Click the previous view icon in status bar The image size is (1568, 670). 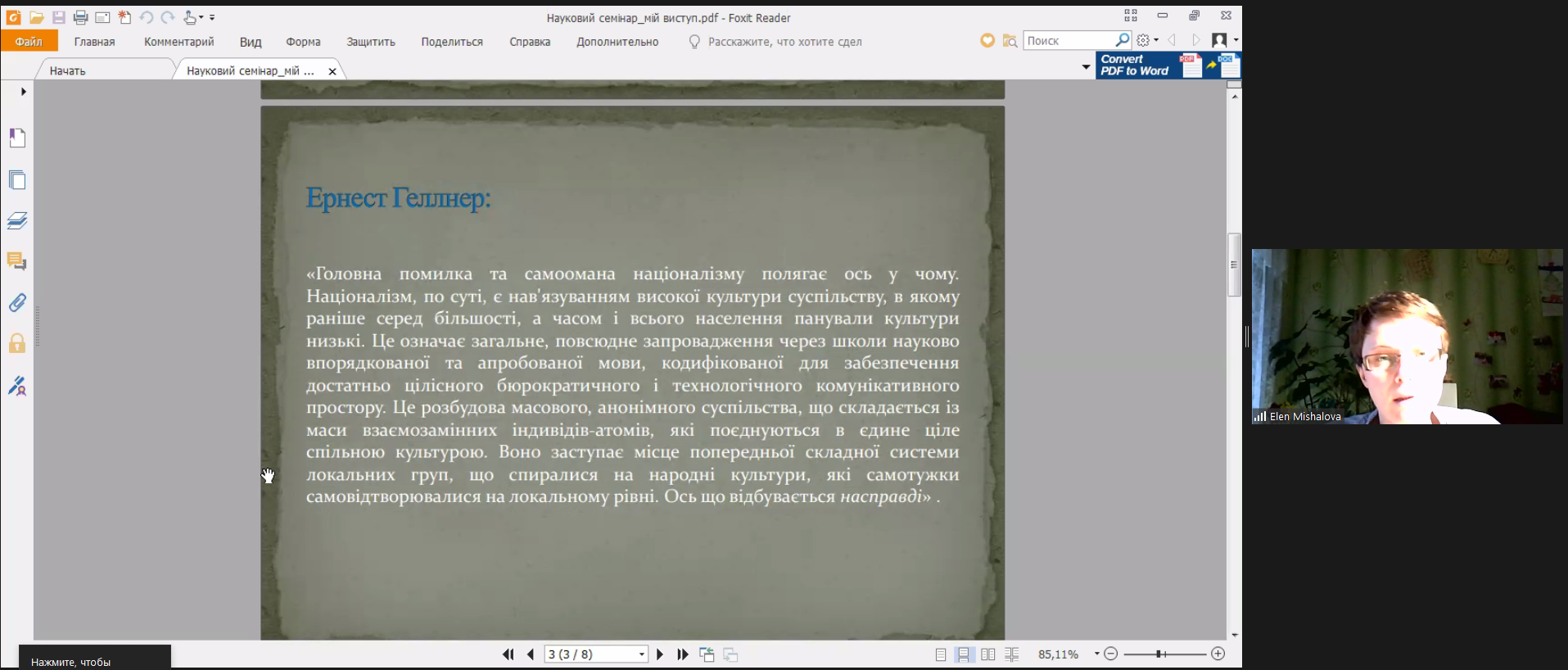pyautogui.click(x=707, y=654)
